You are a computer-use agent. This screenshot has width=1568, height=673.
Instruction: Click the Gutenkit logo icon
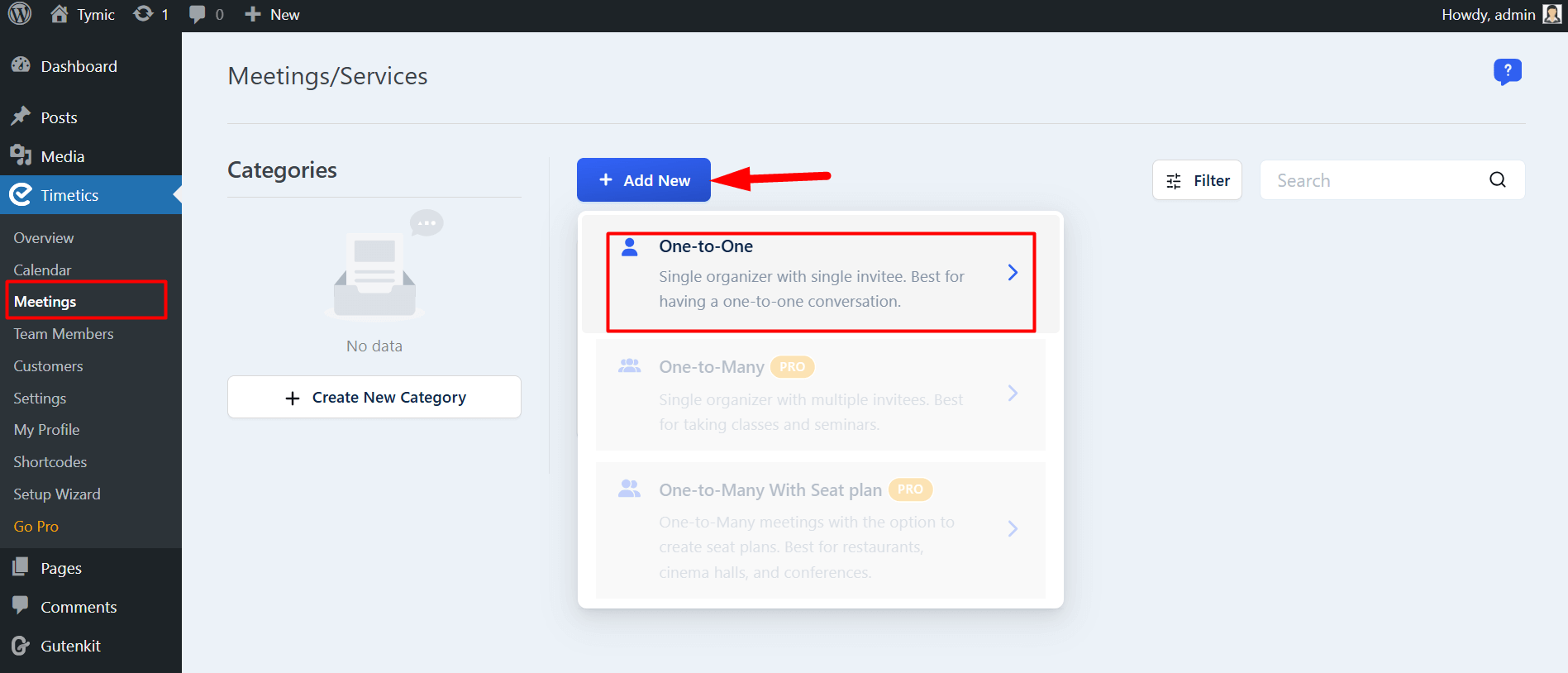click(x=21, y=645)
